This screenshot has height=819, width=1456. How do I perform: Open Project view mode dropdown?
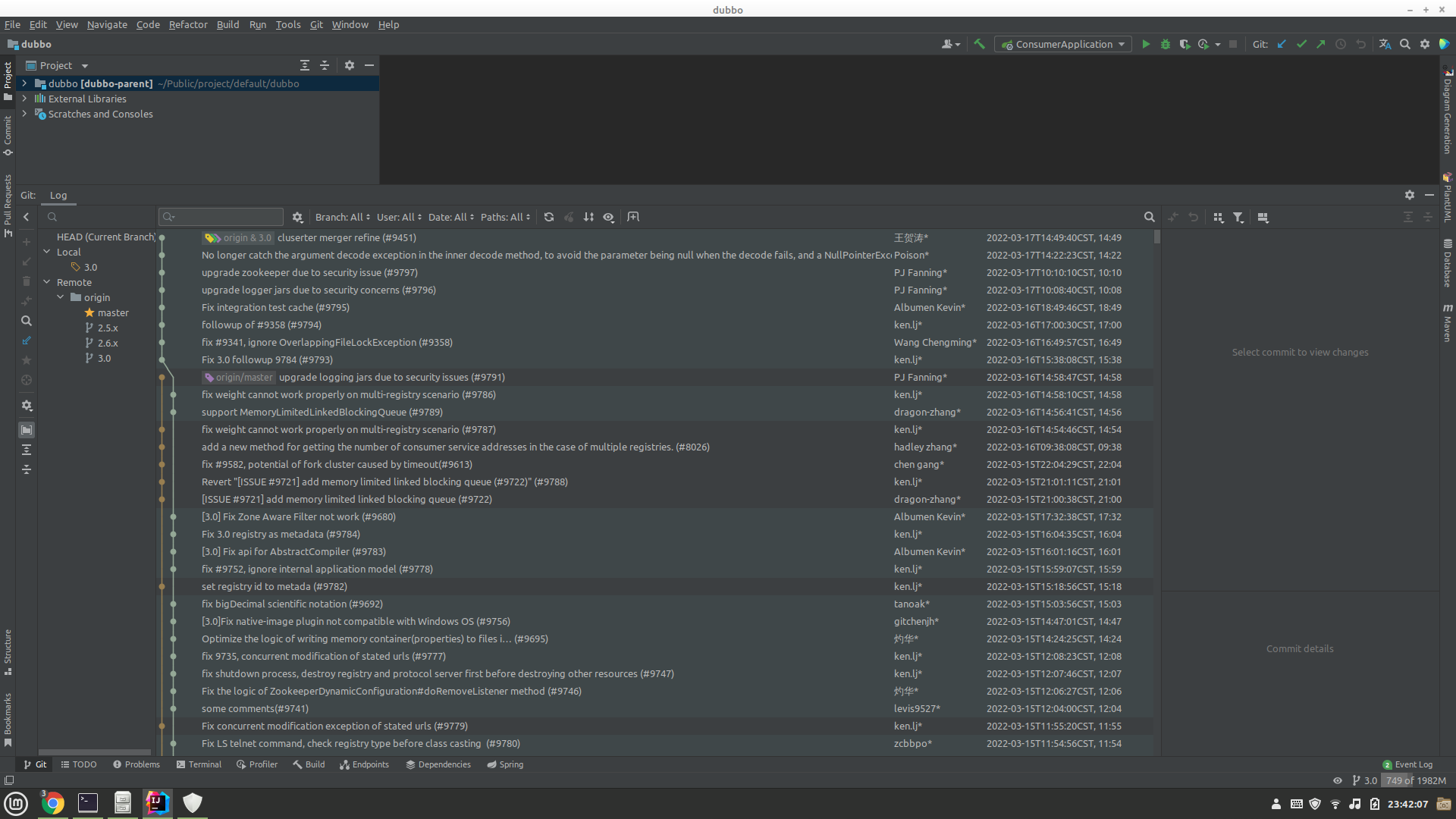tap(57, 65)
